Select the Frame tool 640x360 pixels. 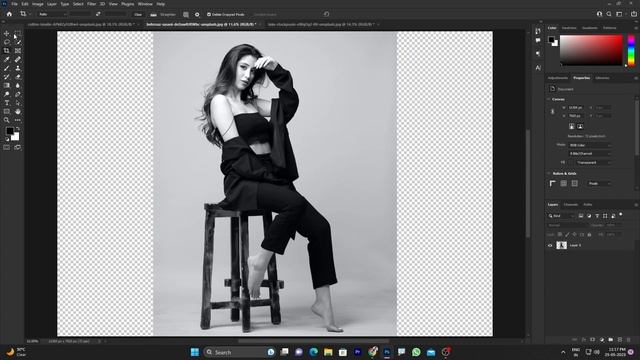point(18,51)
